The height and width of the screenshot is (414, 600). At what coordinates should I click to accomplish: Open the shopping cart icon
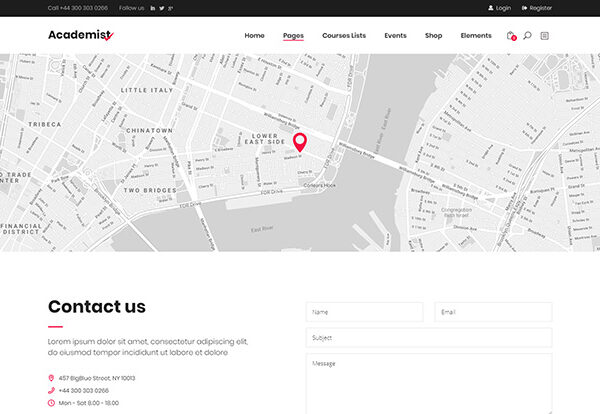click(x=511, y=36)
